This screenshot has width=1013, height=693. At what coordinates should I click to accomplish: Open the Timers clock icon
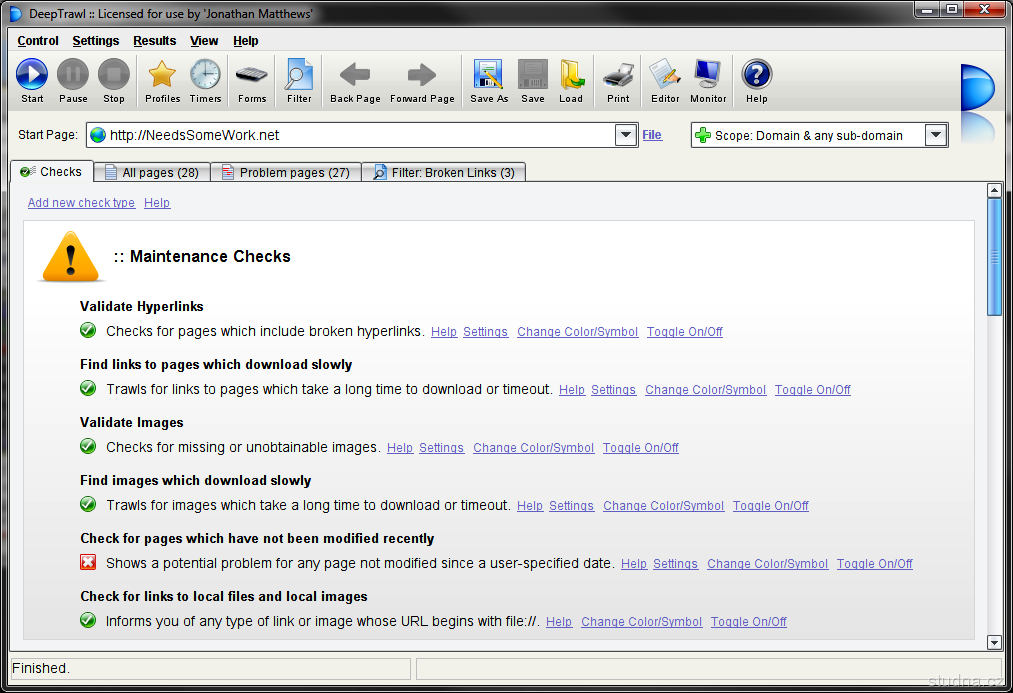point(205,76)
